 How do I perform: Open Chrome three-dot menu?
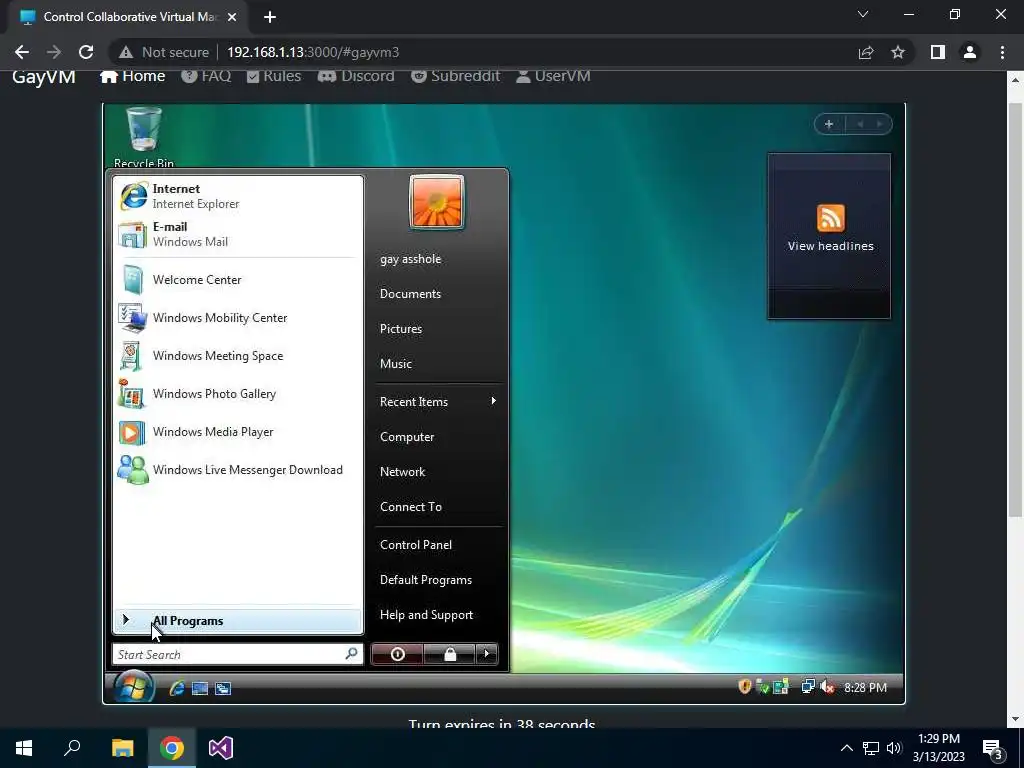click(x=1002, y=52)
